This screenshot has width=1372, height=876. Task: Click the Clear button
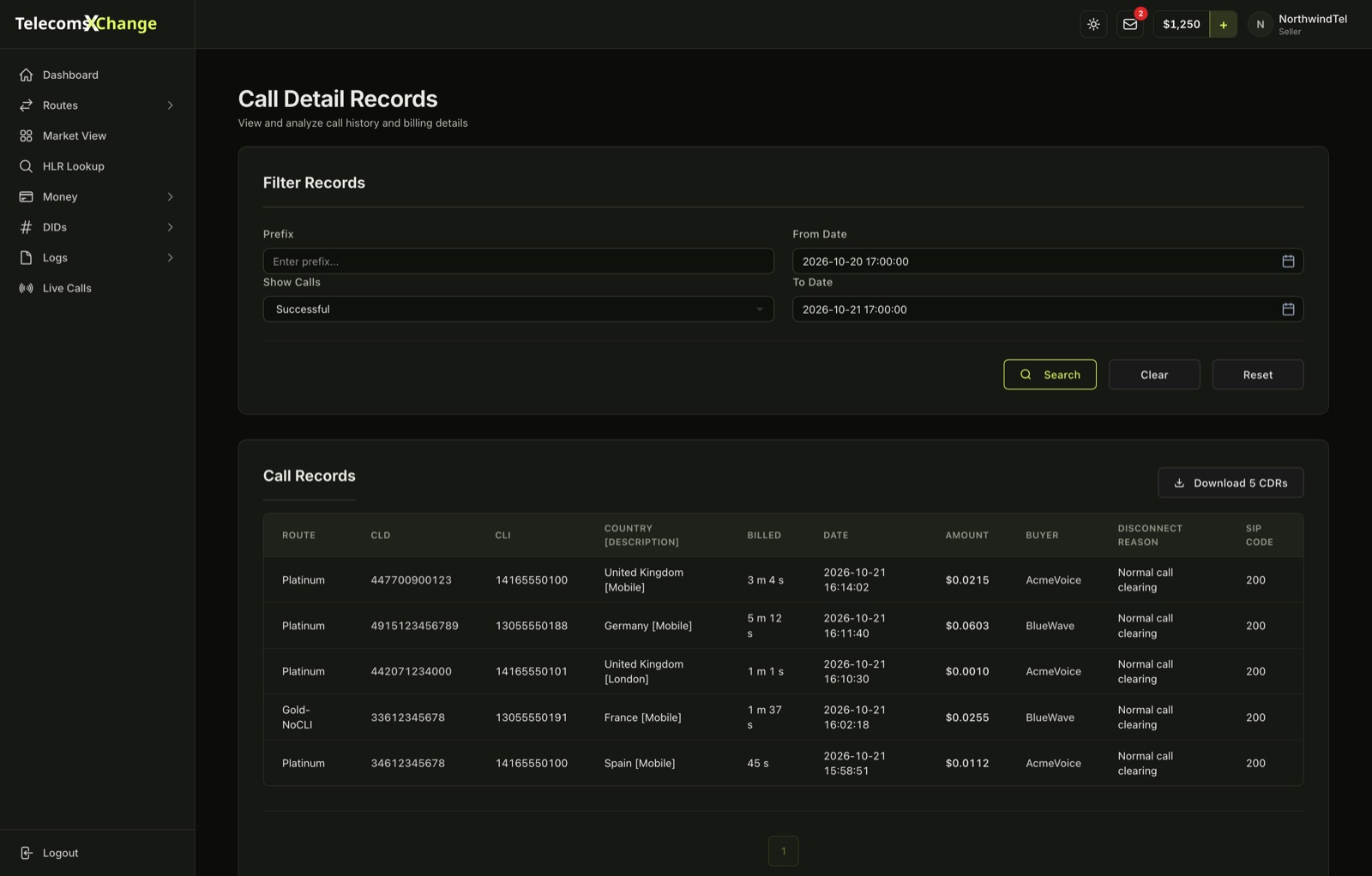(1154, 375)
